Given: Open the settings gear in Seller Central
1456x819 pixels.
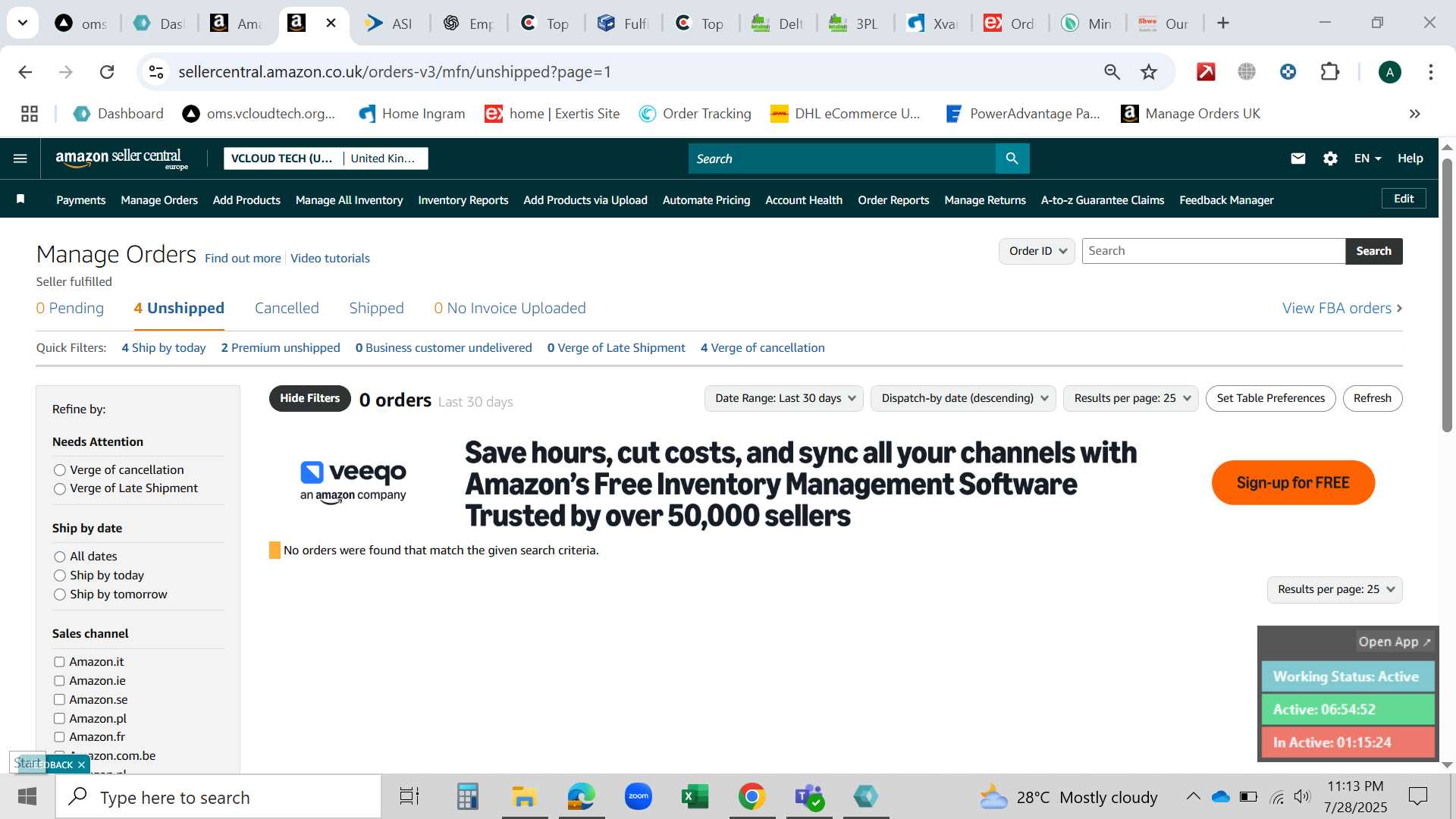Looking at the screenshot, I should click(1330, 158).
